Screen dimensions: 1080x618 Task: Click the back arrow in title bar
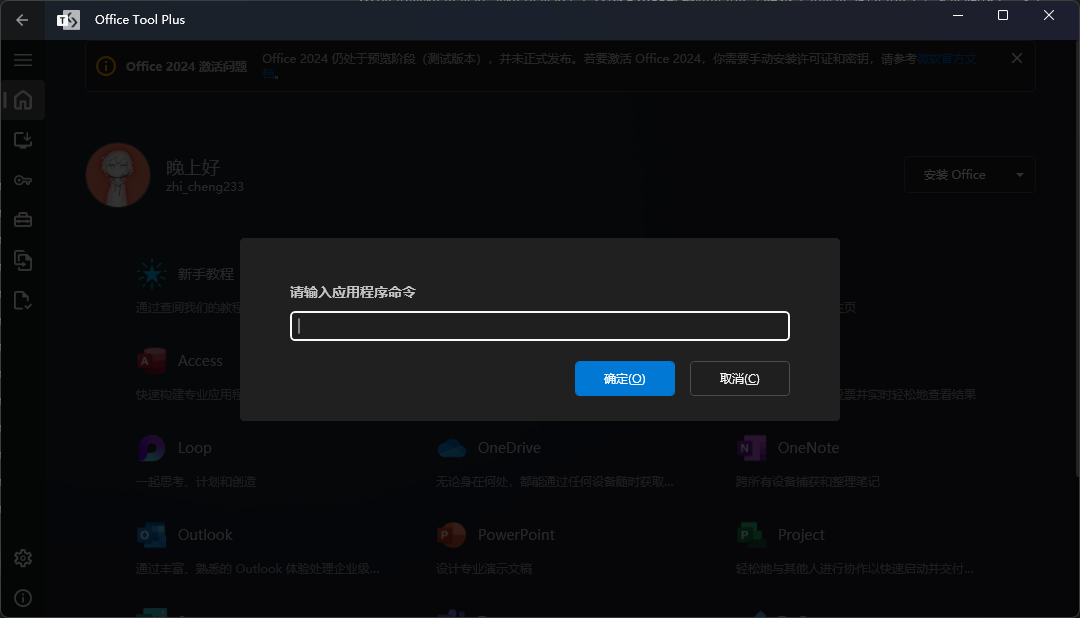pos(22,20)
